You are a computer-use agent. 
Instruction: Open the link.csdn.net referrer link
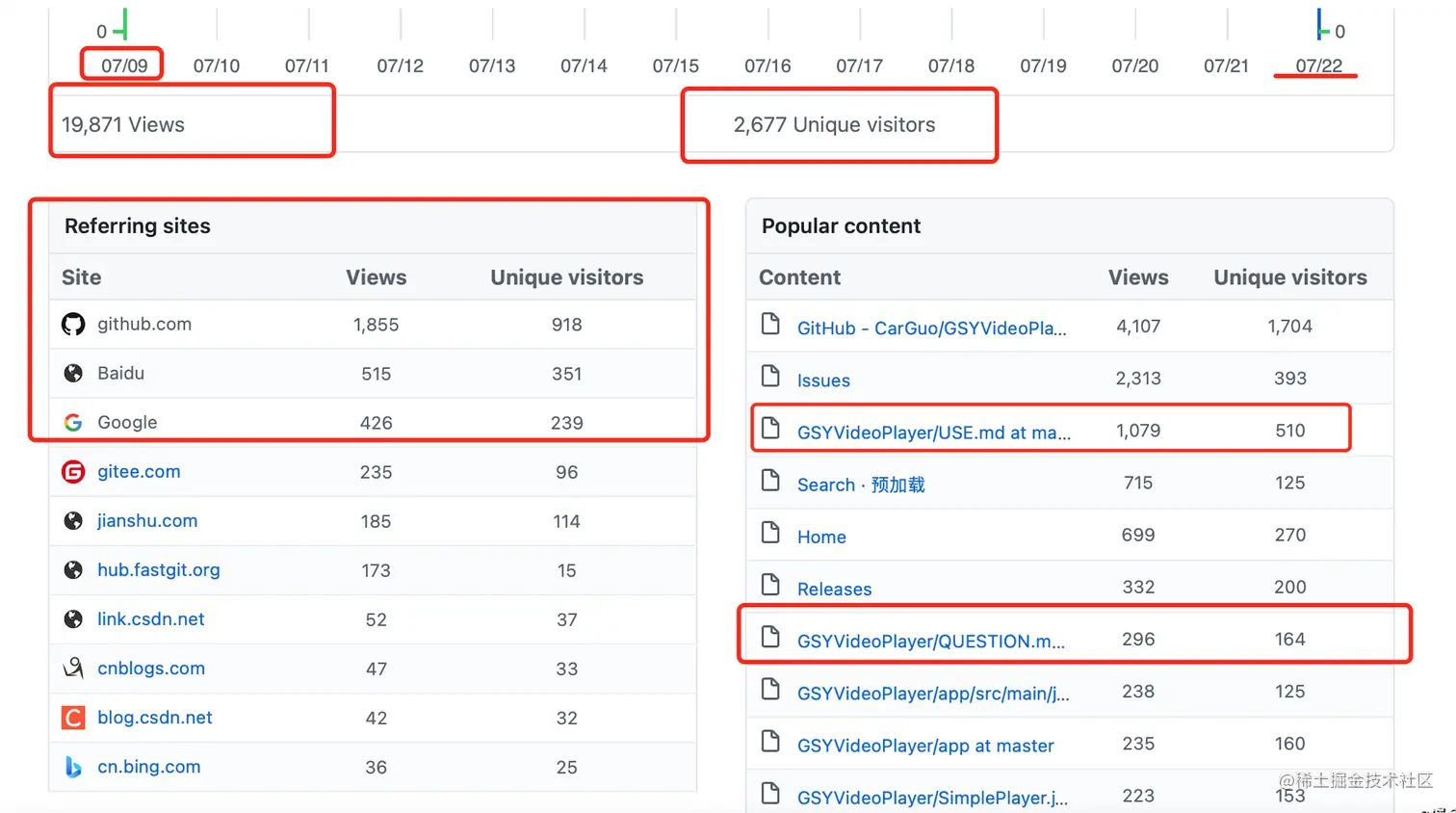(151, 619)
